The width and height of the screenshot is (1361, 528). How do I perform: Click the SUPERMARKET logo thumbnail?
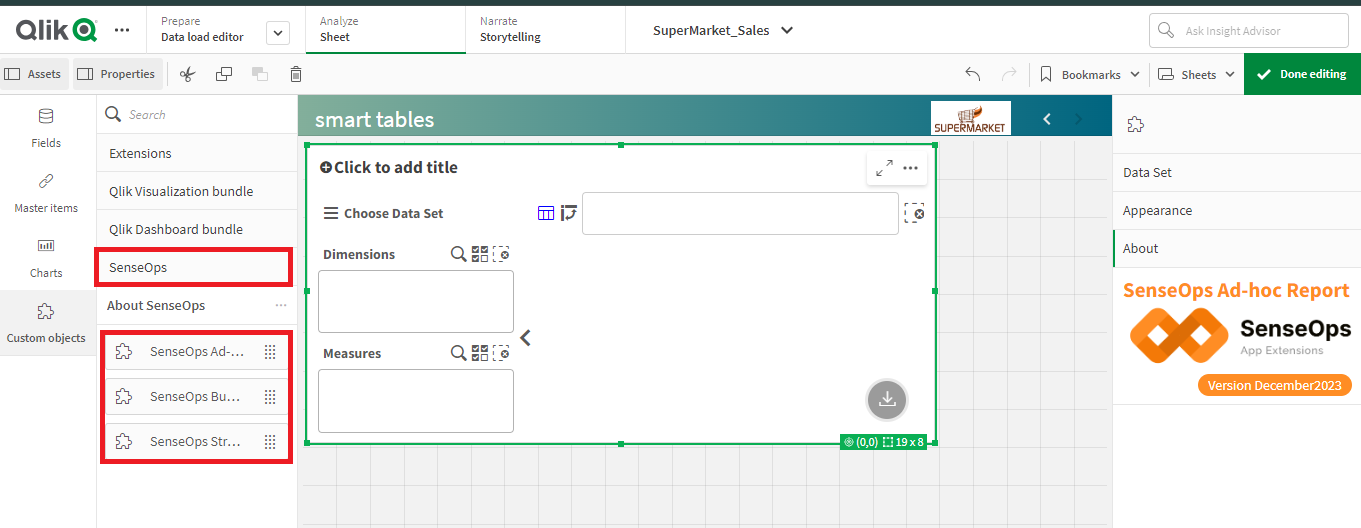tap(970, 118)
